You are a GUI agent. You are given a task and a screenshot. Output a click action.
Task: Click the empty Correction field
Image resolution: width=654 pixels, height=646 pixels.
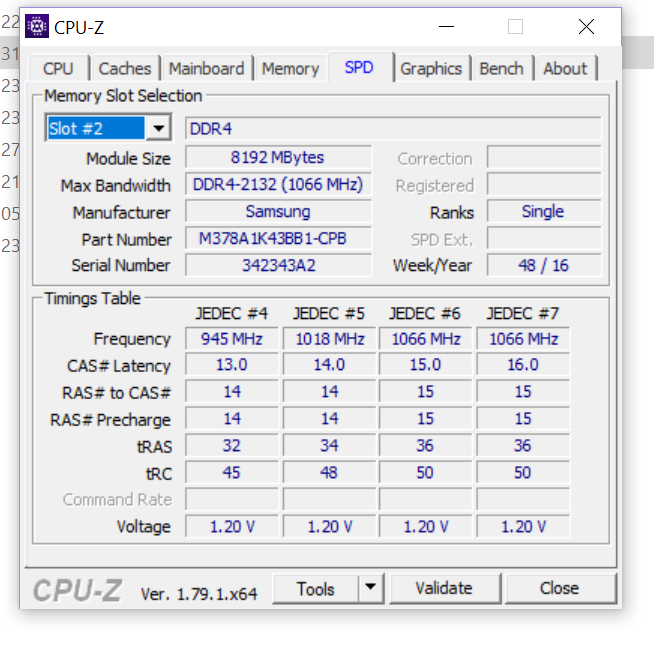(x=544, y=158)
